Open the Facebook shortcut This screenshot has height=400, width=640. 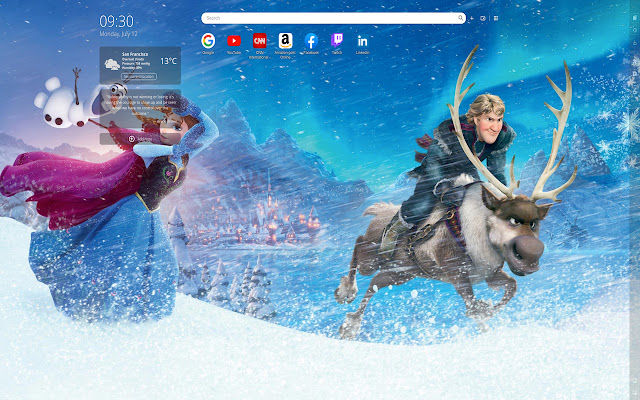311,41
